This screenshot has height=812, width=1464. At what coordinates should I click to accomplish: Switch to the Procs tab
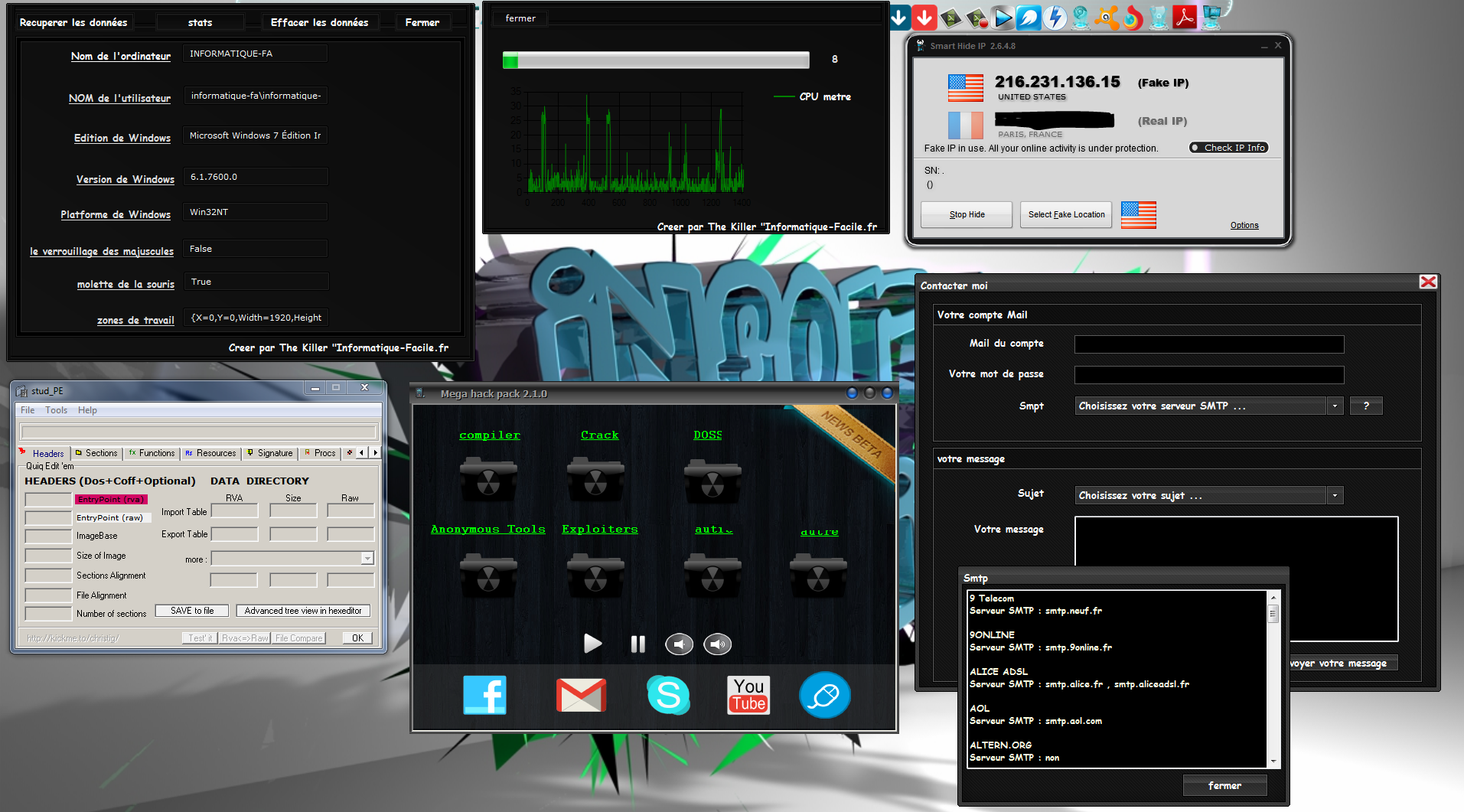click(320, 453)
